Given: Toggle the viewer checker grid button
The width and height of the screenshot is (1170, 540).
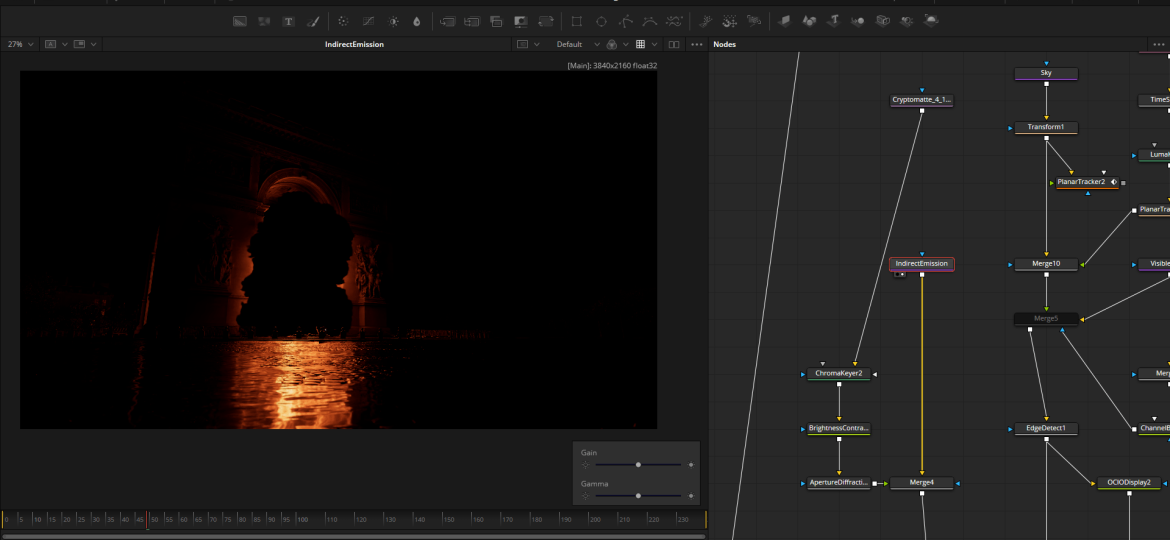Looking at the screenshot, I should point(641,44).
